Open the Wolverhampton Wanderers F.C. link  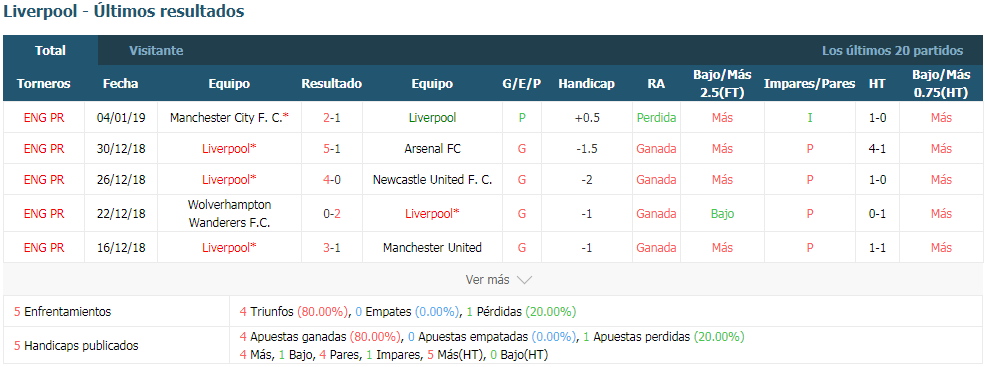click(x=229, y=214)
